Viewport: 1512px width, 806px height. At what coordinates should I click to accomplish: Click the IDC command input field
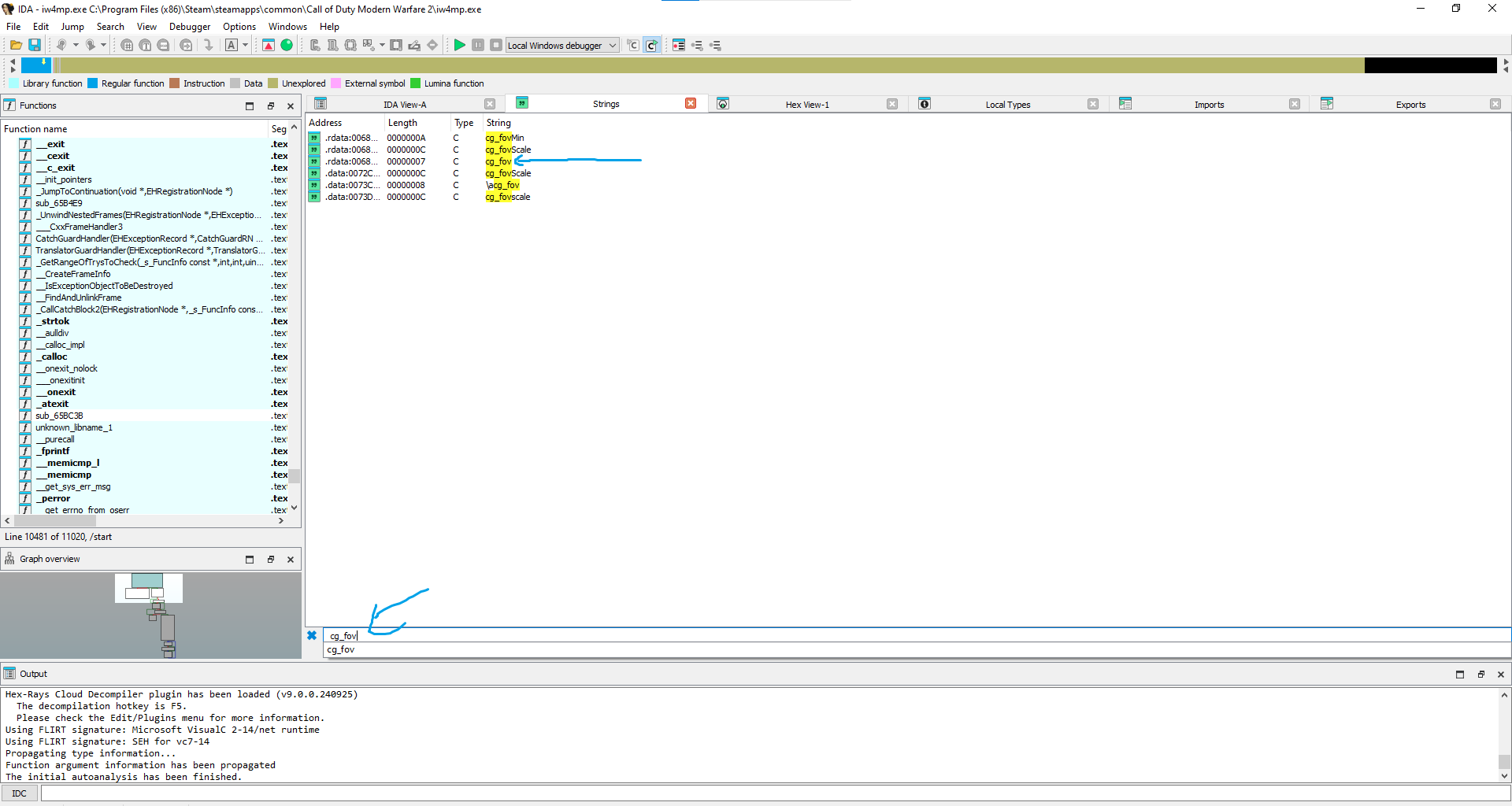click(775, 793)
